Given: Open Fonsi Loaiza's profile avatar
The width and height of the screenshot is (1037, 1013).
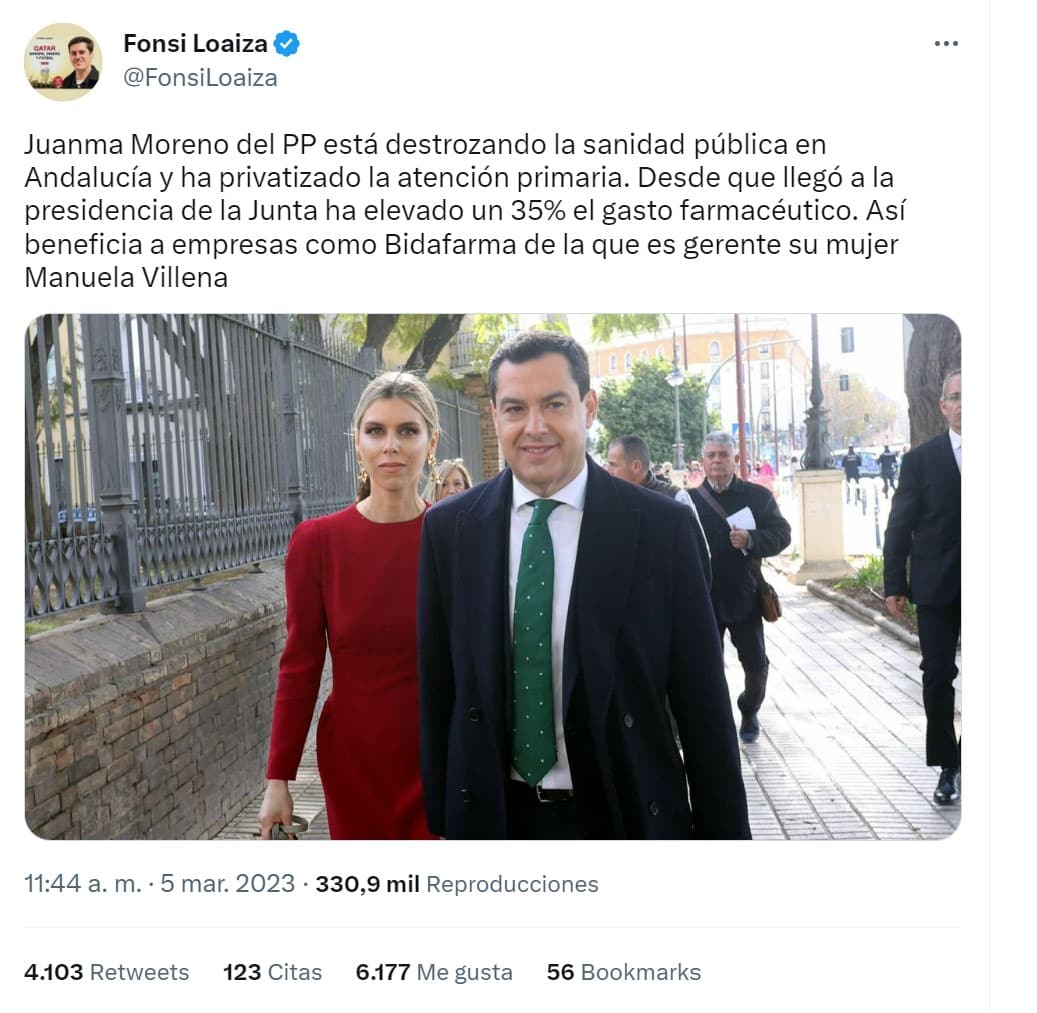Looking at the screenshot, I should [63, 61].
